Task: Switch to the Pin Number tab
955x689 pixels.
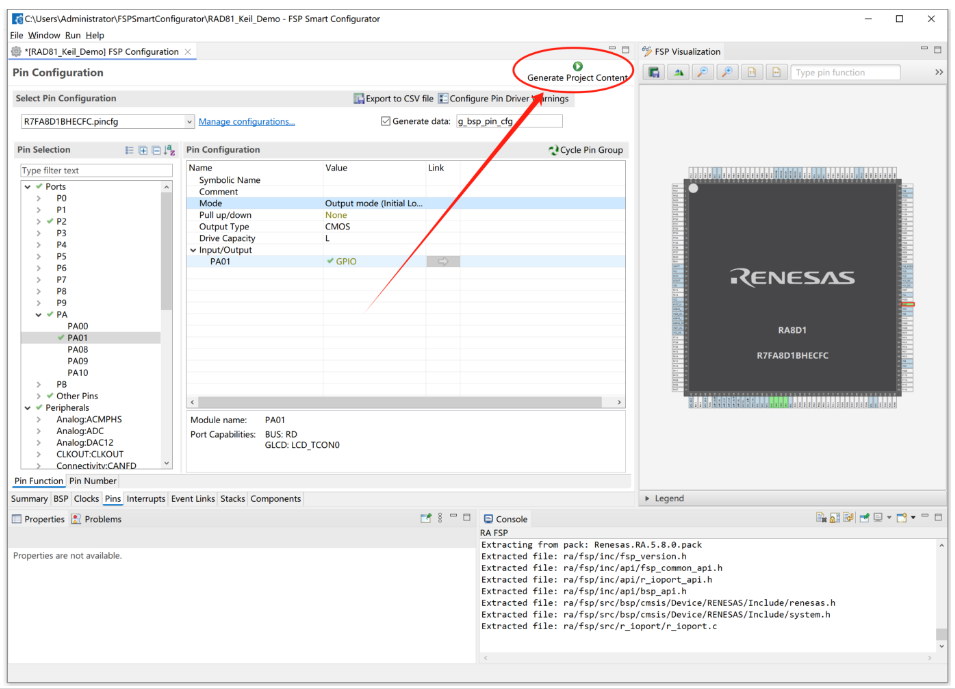Action: click(93, 481)
